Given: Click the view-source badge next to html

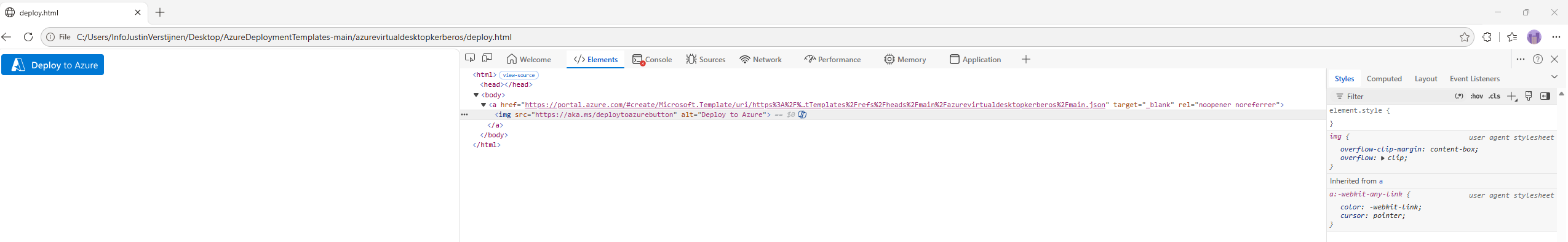Looking at the screenshot, I should click(519, 75).
